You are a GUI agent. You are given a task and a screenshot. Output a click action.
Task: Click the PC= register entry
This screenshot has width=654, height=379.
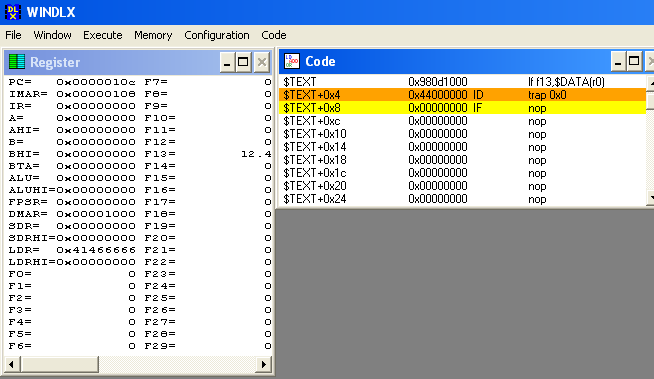[x=72, y=82]
